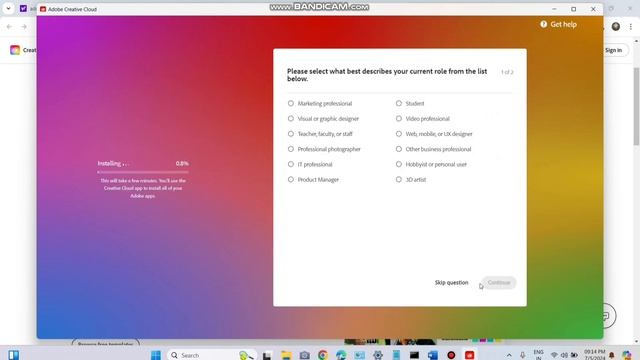
Task: Click the Continue button
Action: (x=499, y=282)
